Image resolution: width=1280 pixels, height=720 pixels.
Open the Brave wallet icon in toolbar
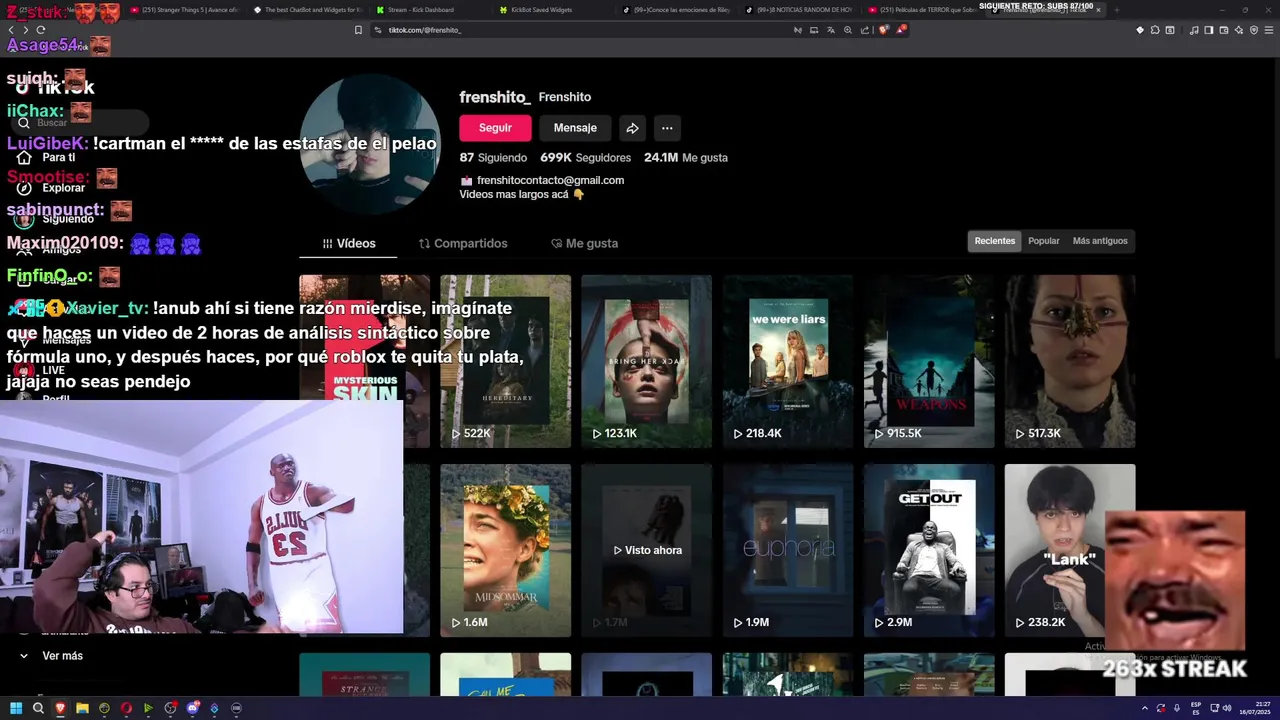point(1223,30)
